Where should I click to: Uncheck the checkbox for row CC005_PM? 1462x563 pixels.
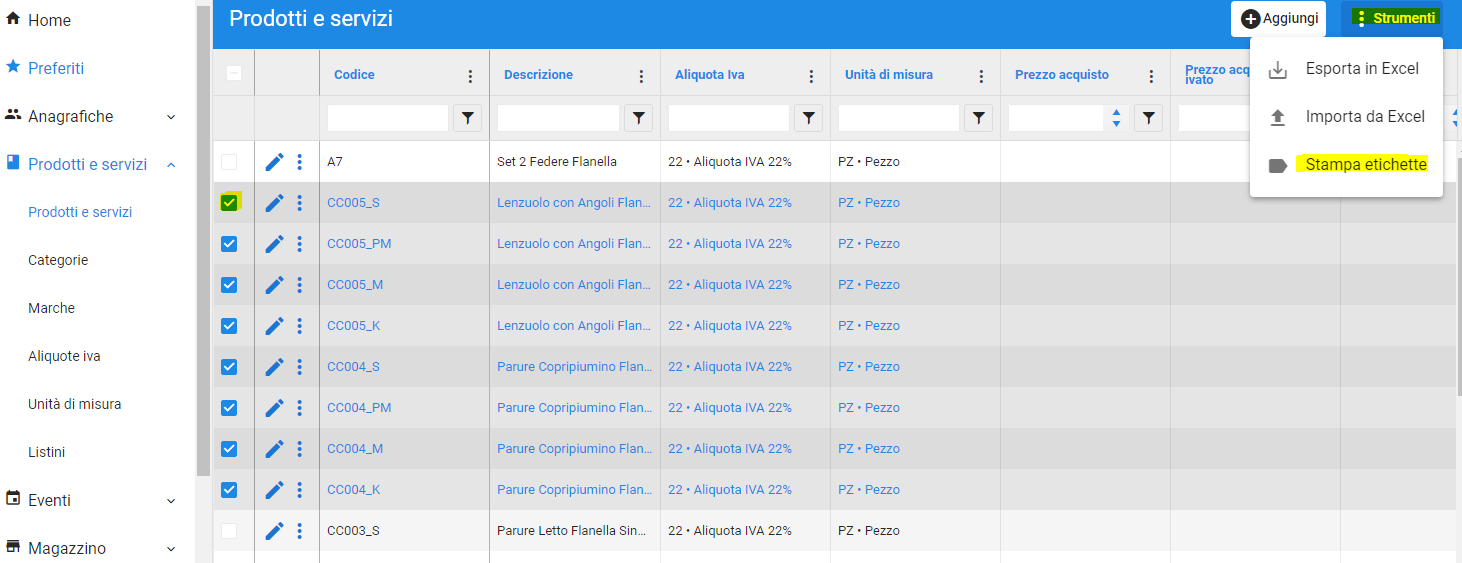229,244
